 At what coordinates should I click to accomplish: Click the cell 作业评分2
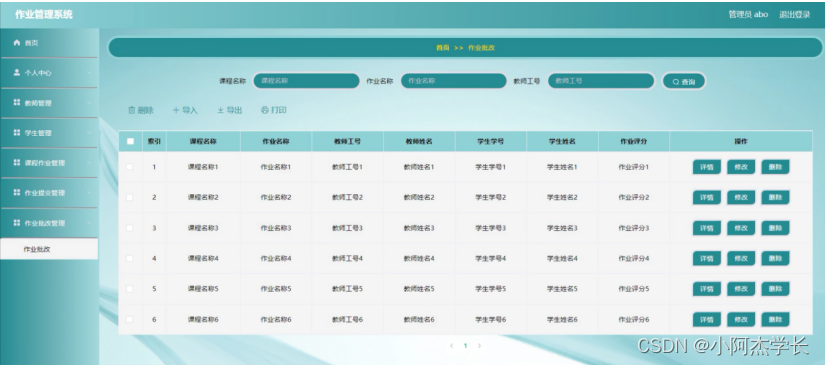pyautogui.click(x=633, y=197)
